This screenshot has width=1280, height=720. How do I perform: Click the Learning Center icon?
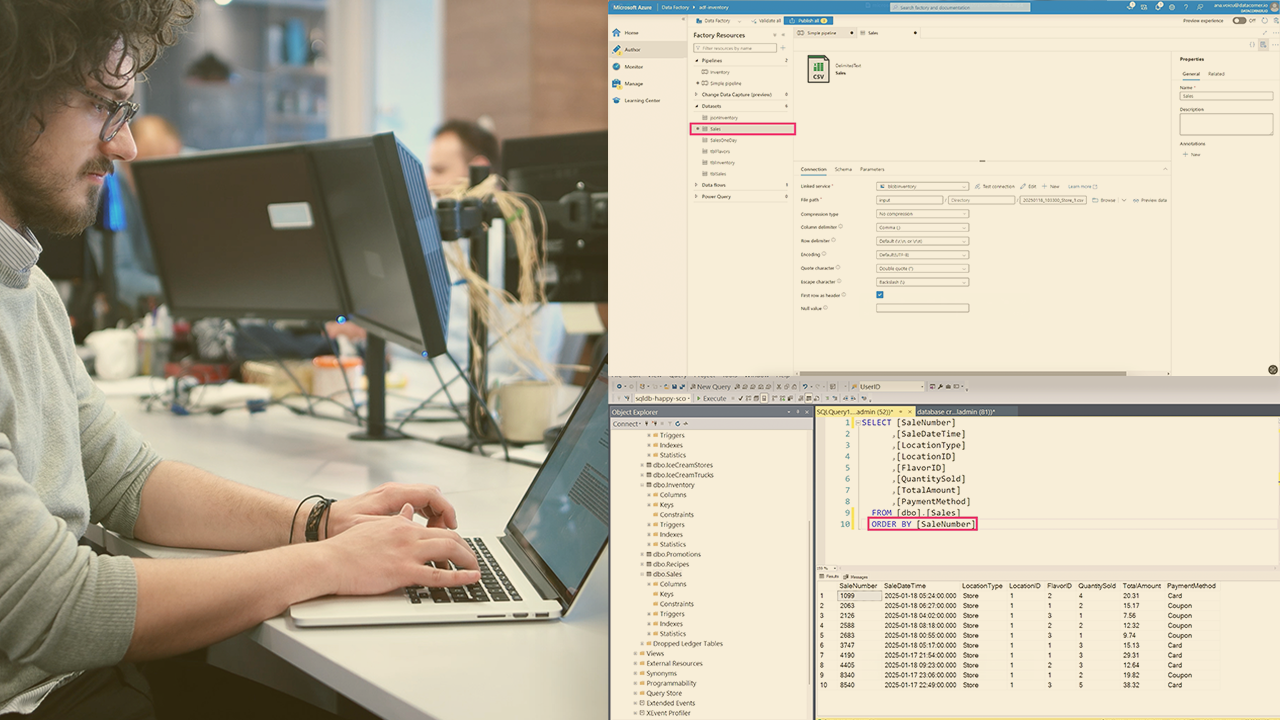(x=616, y=100)
